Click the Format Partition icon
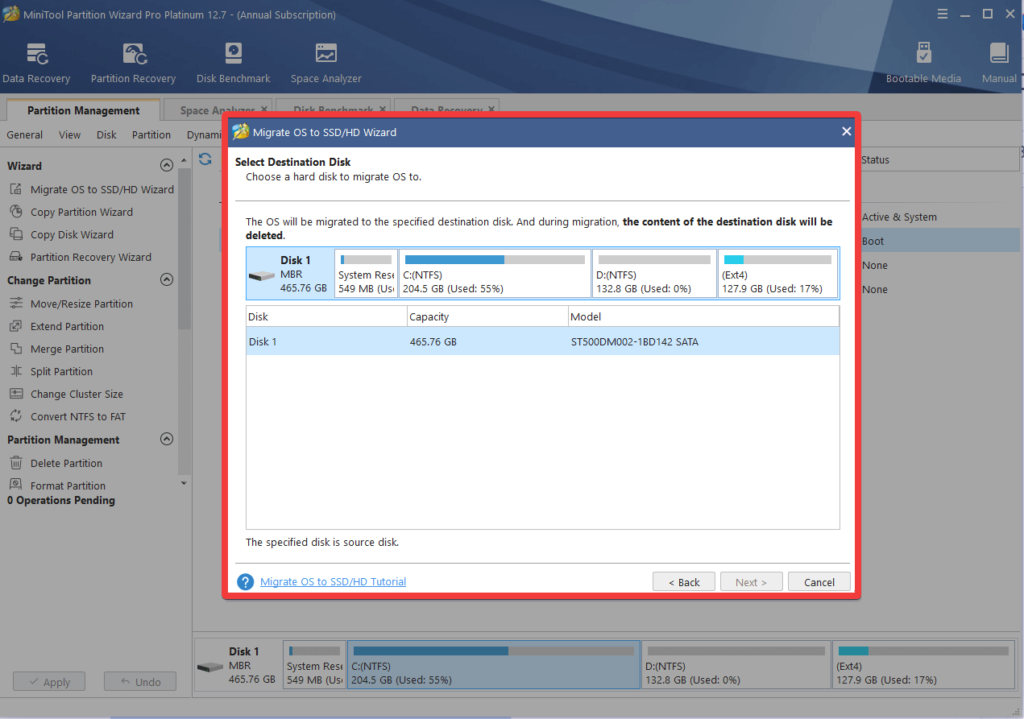1024x719 pixels. tap(16, 485)
